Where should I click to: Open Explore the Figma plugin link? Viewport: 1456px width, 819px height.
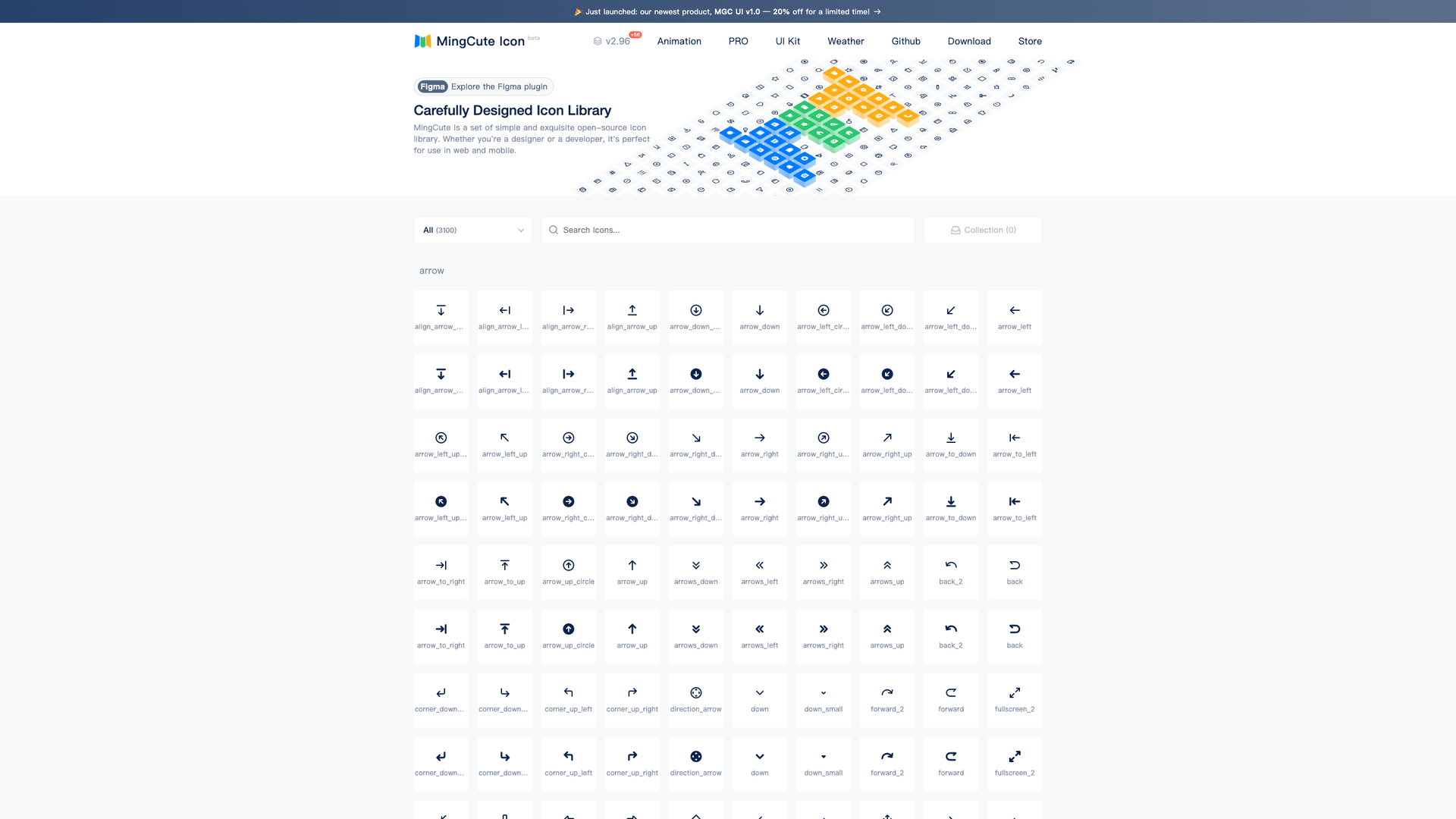click(484, 86)
